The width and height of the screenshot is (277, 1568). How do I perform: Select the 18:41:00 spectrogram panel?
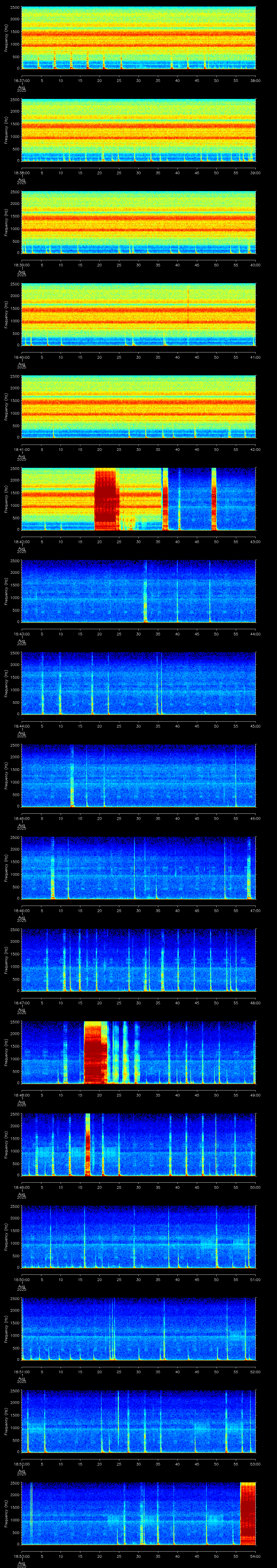138,407
